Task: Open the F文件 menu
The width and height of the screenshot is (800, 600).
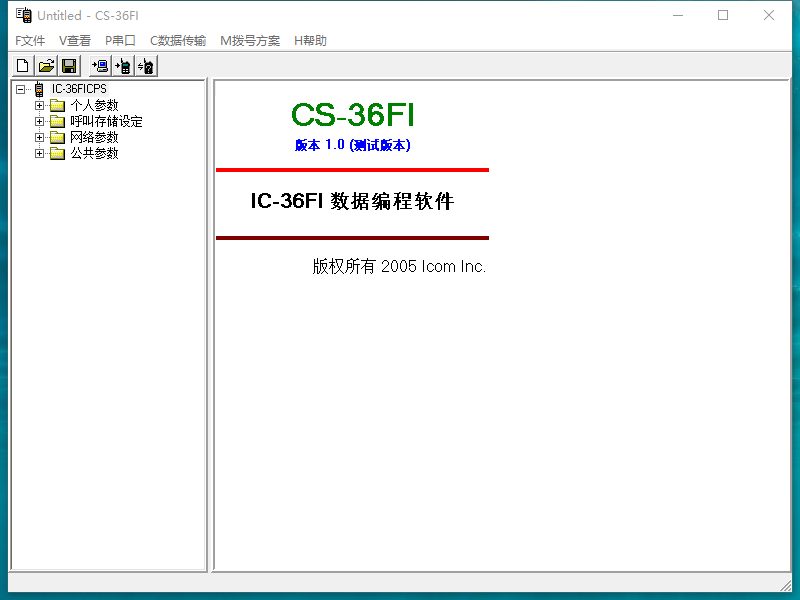Action: [x=30, y=41]
